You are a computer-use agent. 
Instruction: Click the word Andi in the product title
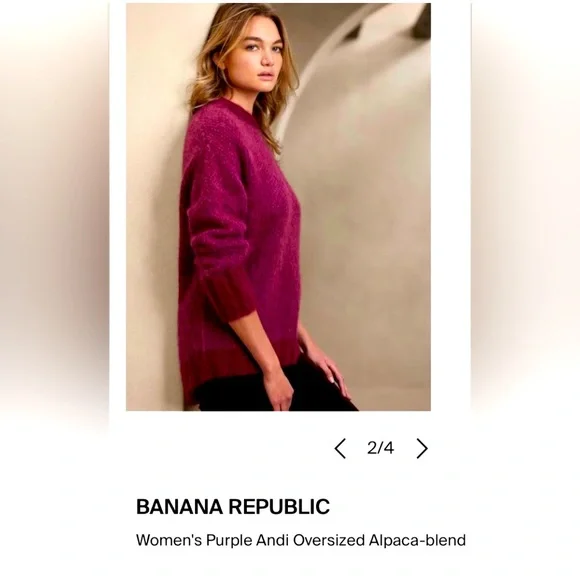click(273, 540)
